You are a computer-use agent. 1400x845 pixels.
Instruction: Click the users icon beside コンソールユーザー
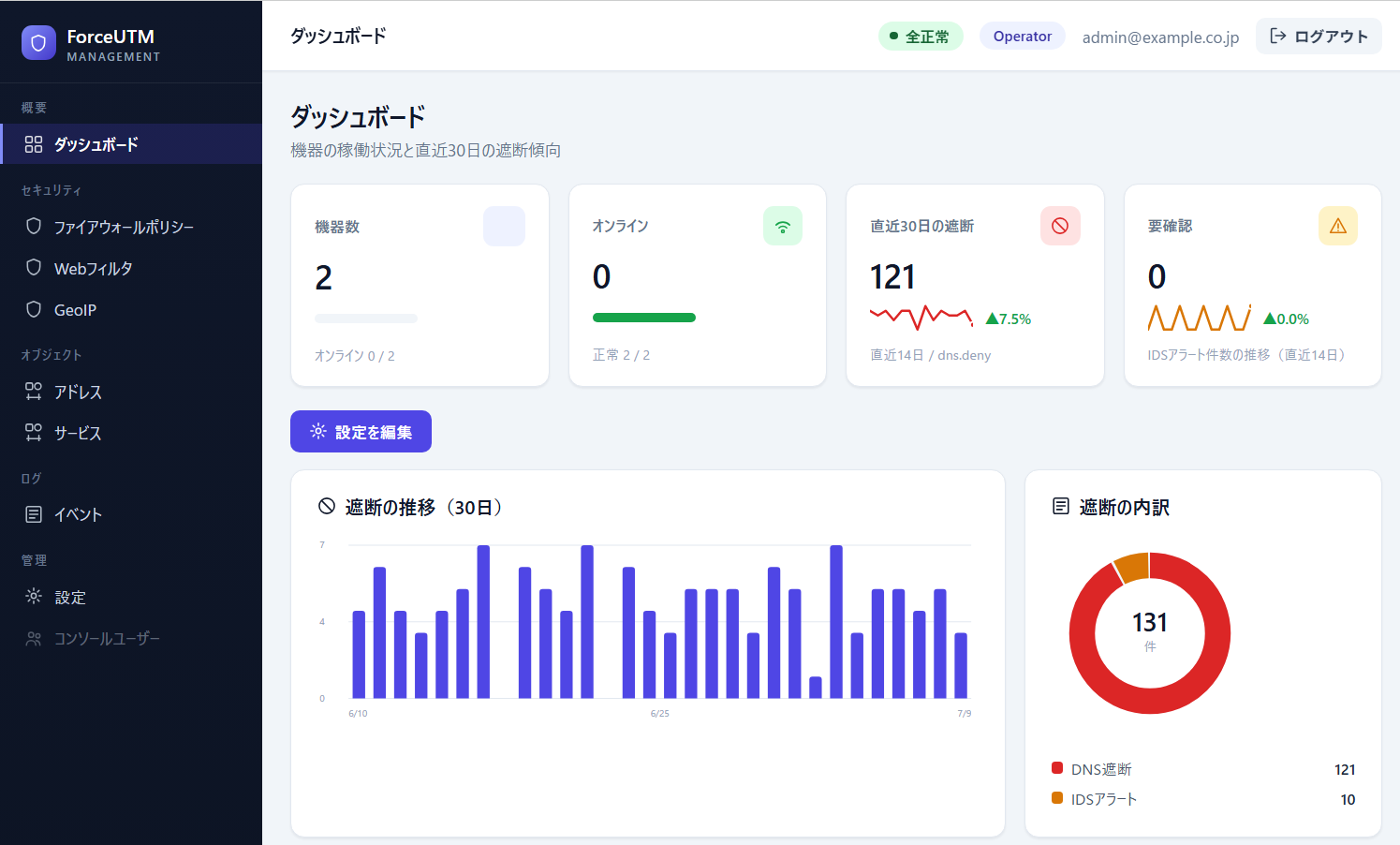tap(34, 638)
